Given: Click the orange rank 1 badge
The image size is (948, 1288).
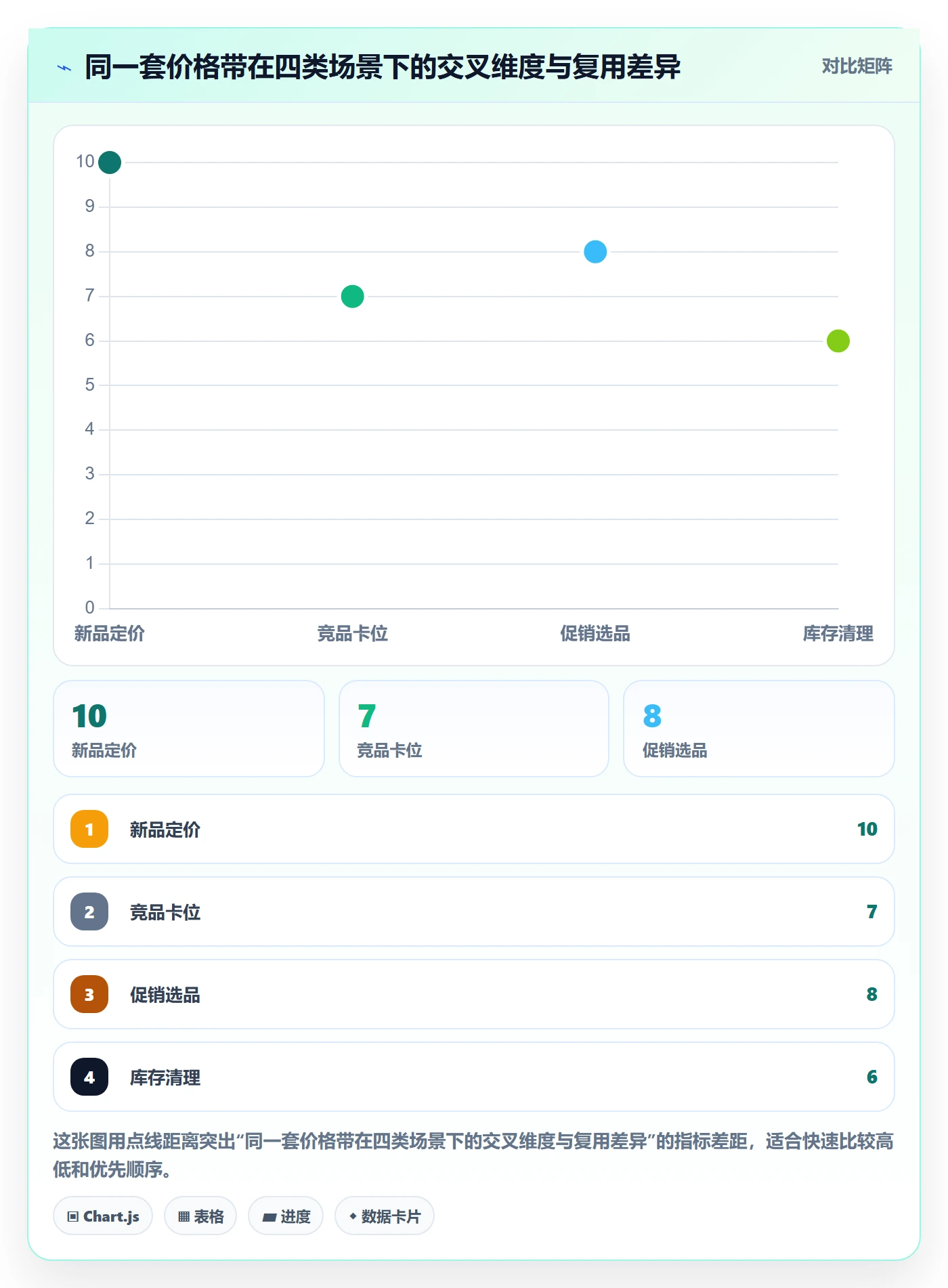Looking at the screenshot, I should pos(89,829).
